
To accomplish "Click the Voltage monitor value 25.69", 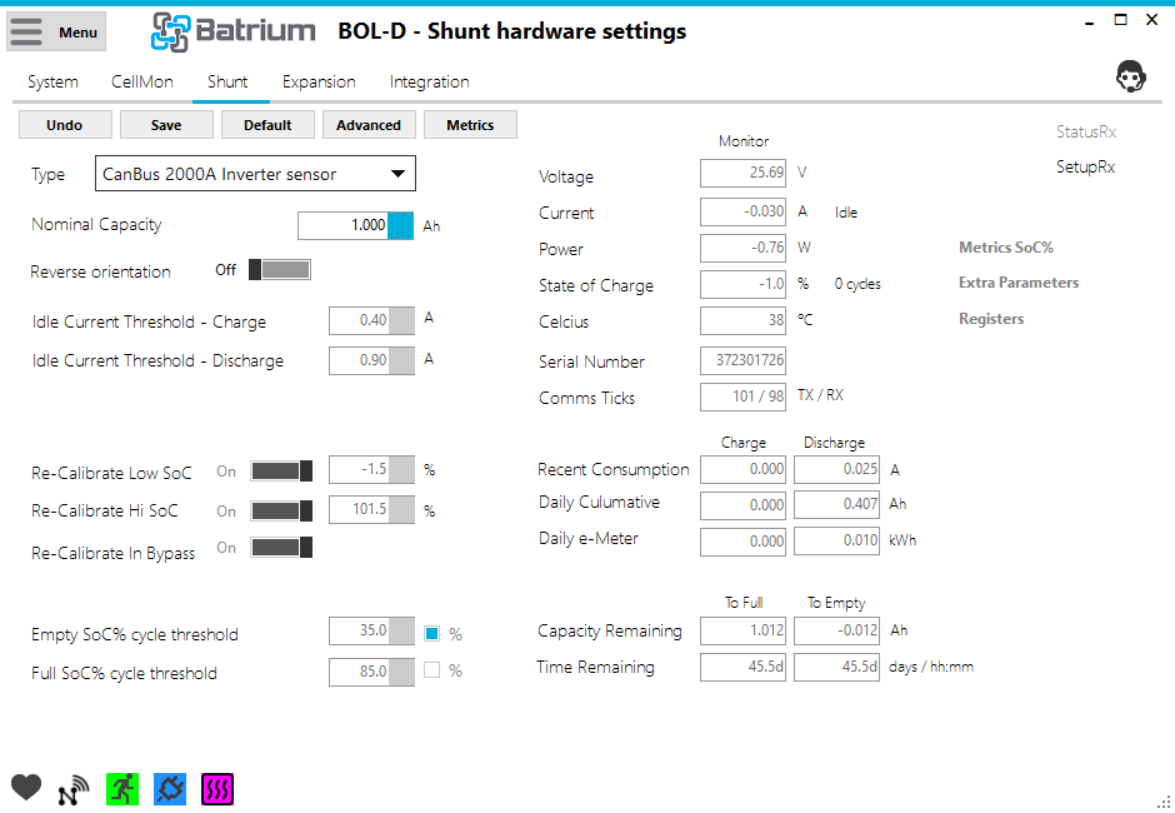I will coord(743,173).
